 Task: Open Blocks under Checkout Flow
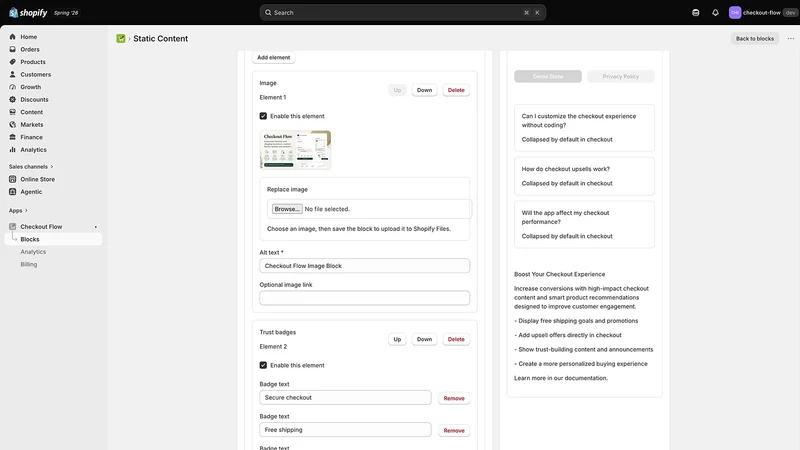pos(53,239)
